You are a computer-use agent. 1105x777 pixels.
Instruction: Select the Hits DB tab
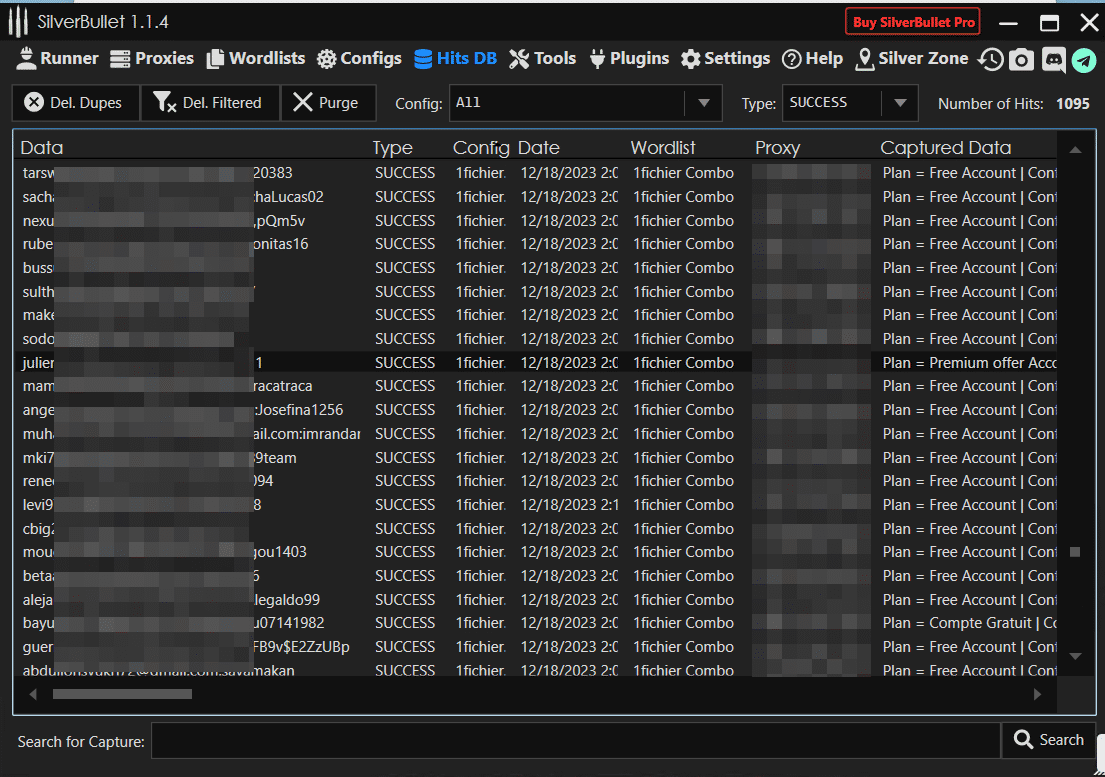coord(455,59)
